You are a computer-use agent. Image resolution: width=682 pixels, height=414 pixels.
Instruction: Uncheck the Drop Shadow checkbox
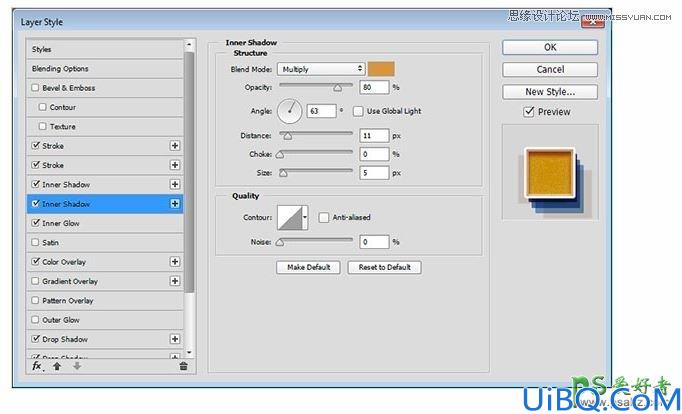(36, 339)
